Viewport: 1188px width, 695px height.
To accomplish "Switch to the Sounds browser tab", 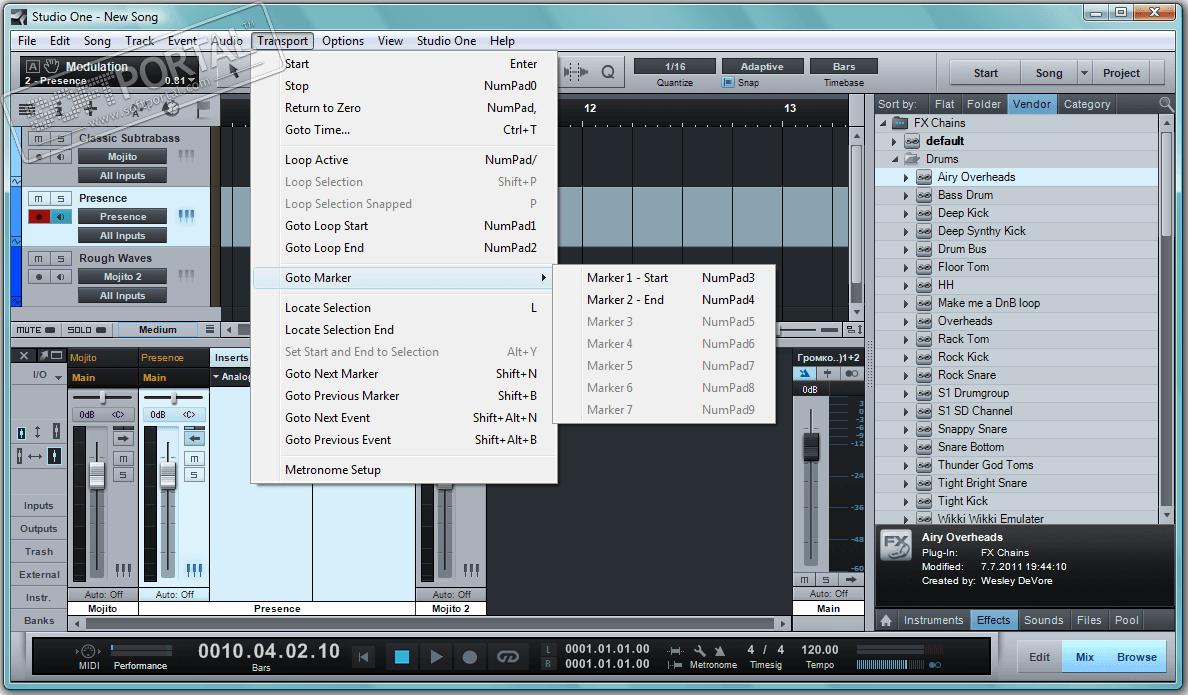I will coord(1043,620).
